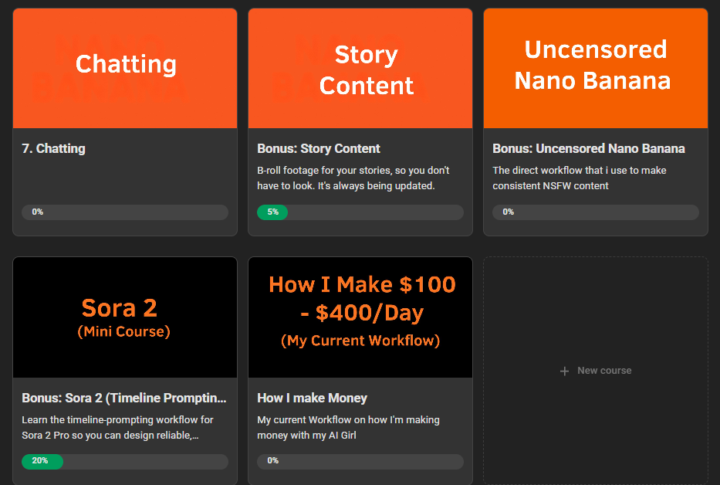
Task: Open the Sora 2 Mini Course thumbnail
Action: tap(125, 317)
